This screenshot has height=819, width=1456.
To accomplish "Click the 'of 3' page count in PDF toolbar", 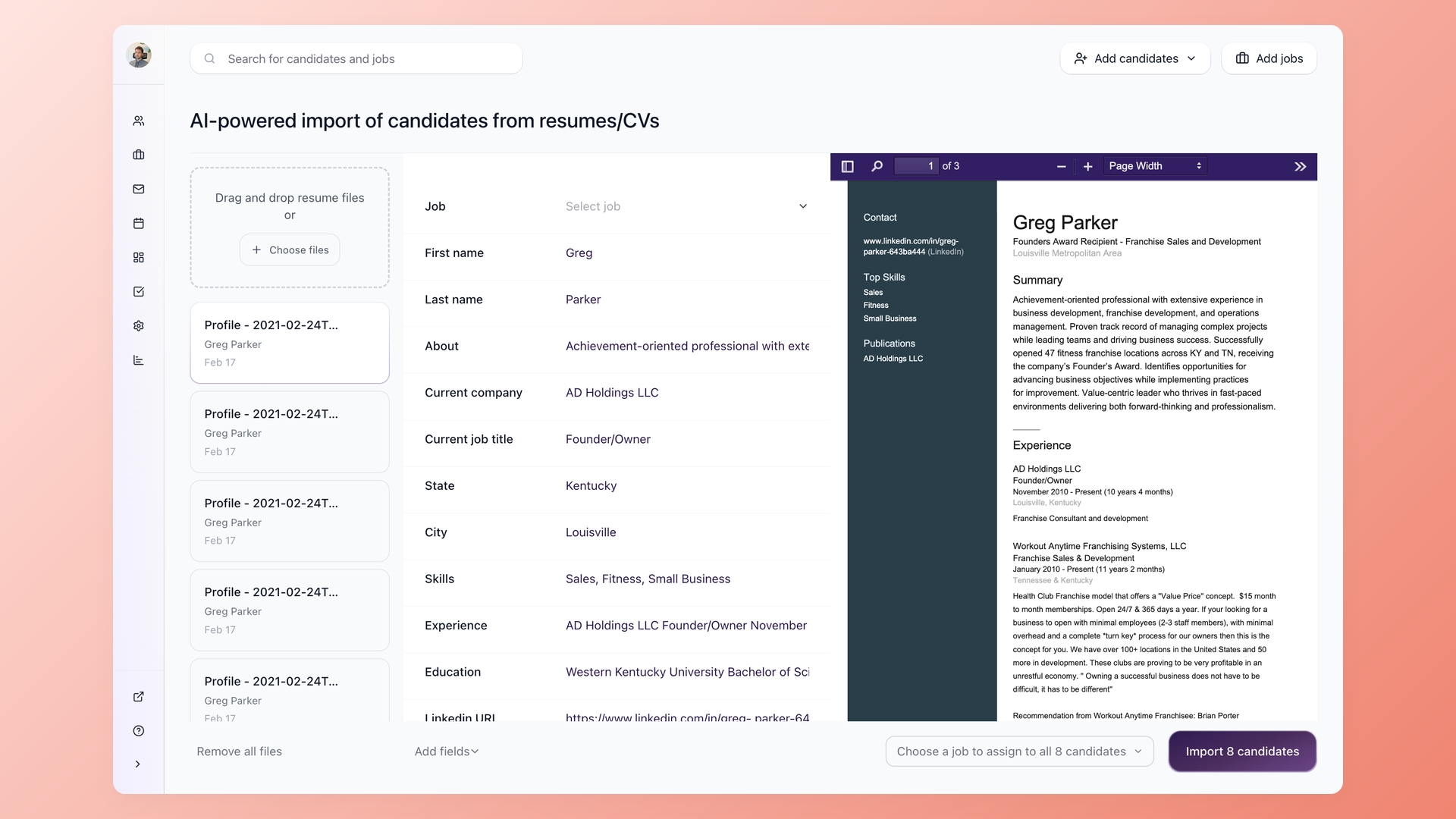I will (x=951, y=166).
